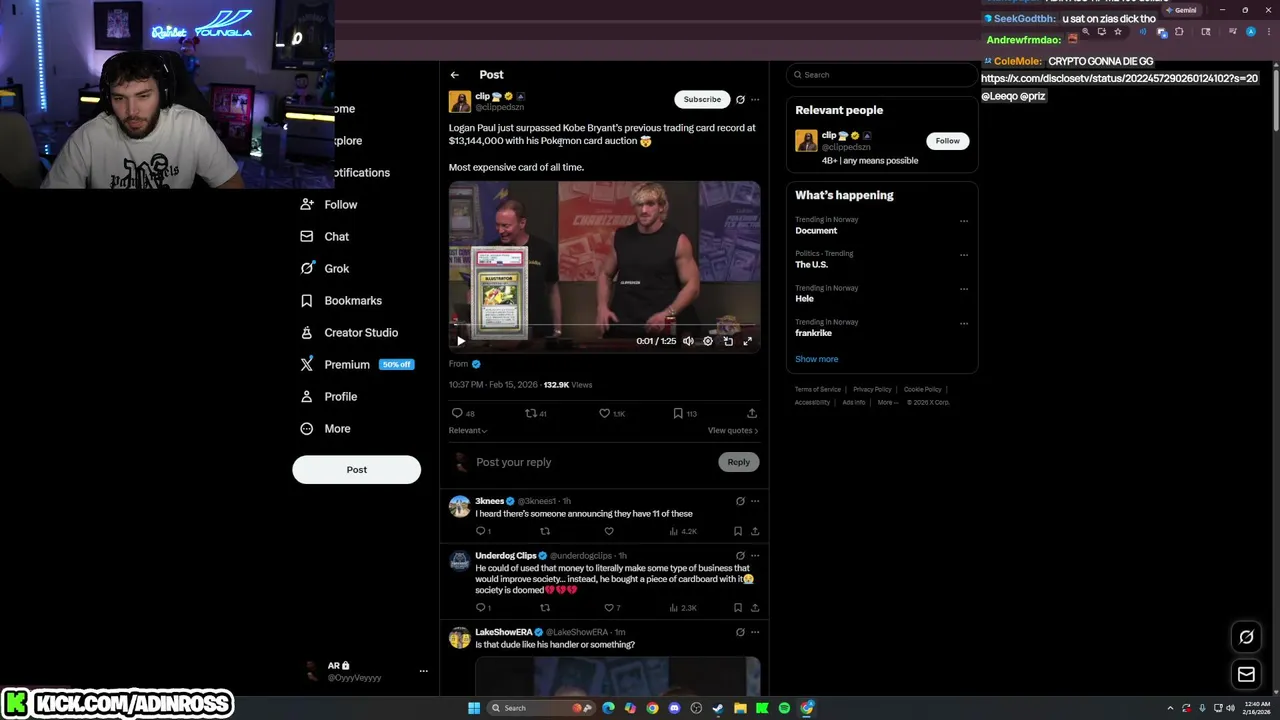Open Spotify from the taskbar
This screenshot has width=1280, height=720.
[784, 708]
